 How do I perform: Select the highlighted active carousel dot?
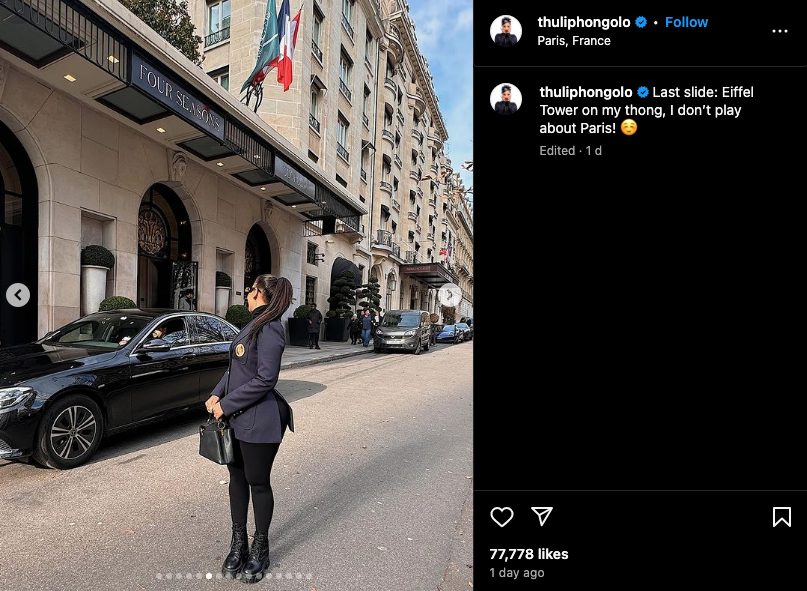209,576
